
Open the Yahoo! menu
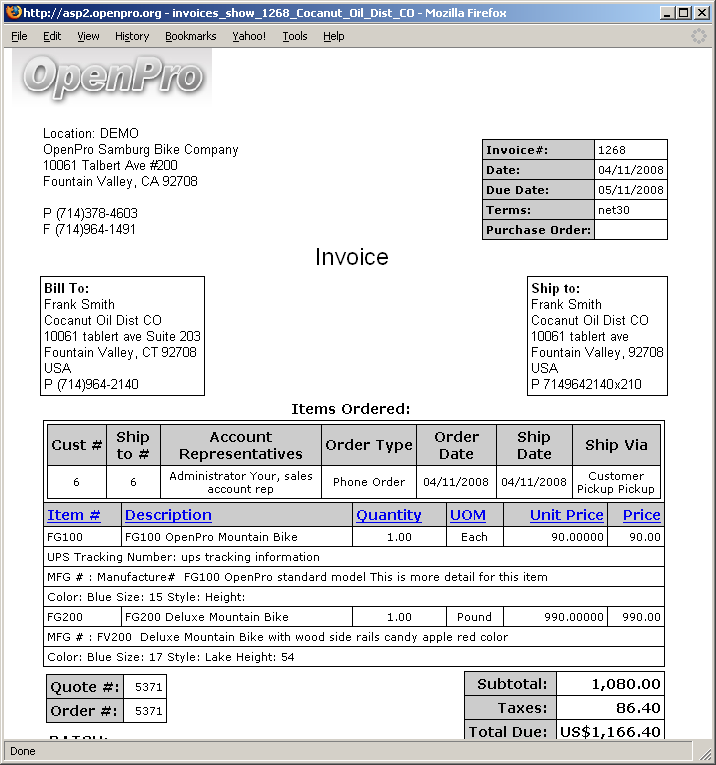pyautogui.click(x=249, y=36)
